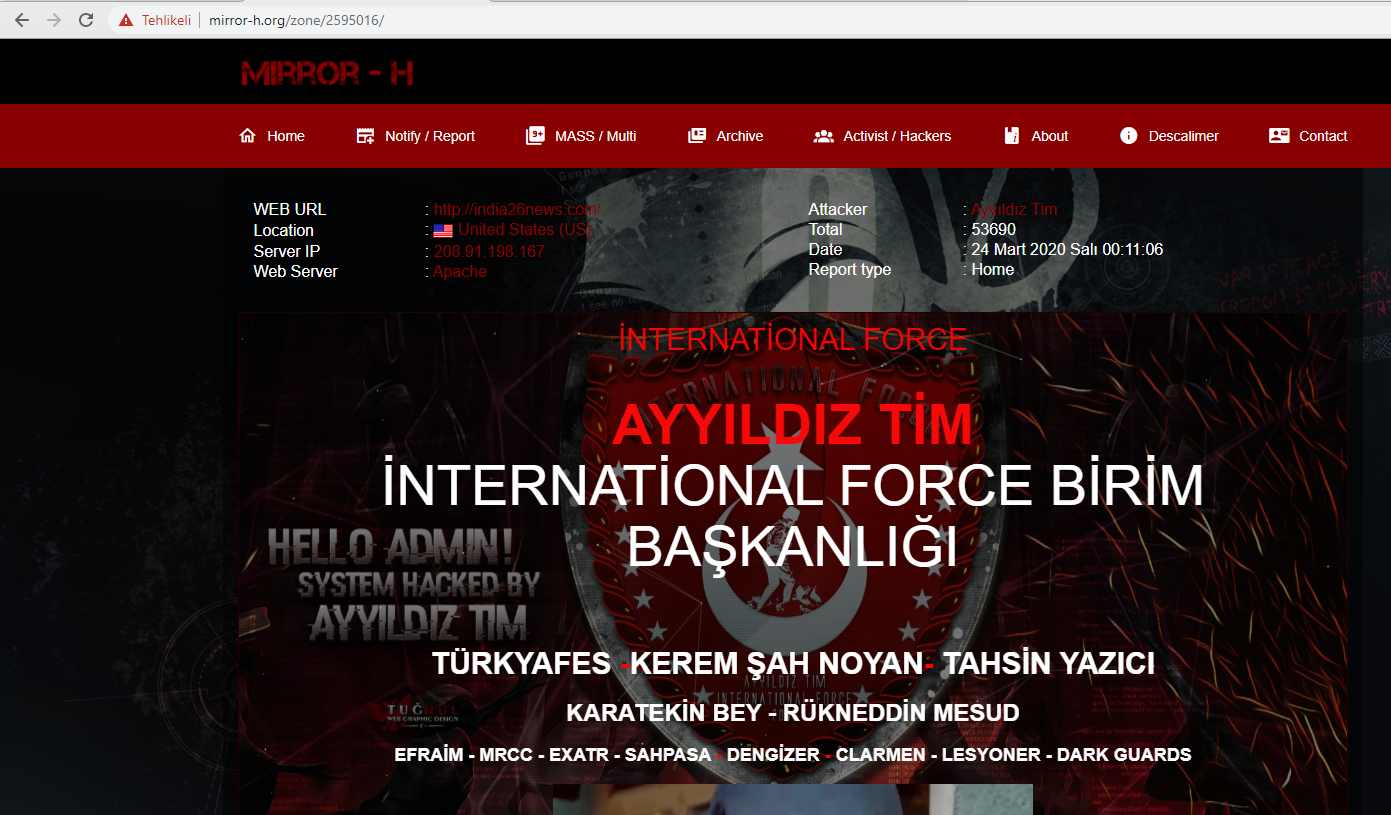Click the Report type value Home
1391x815 pixels.
pyautogui.click(x=993, y=270)
